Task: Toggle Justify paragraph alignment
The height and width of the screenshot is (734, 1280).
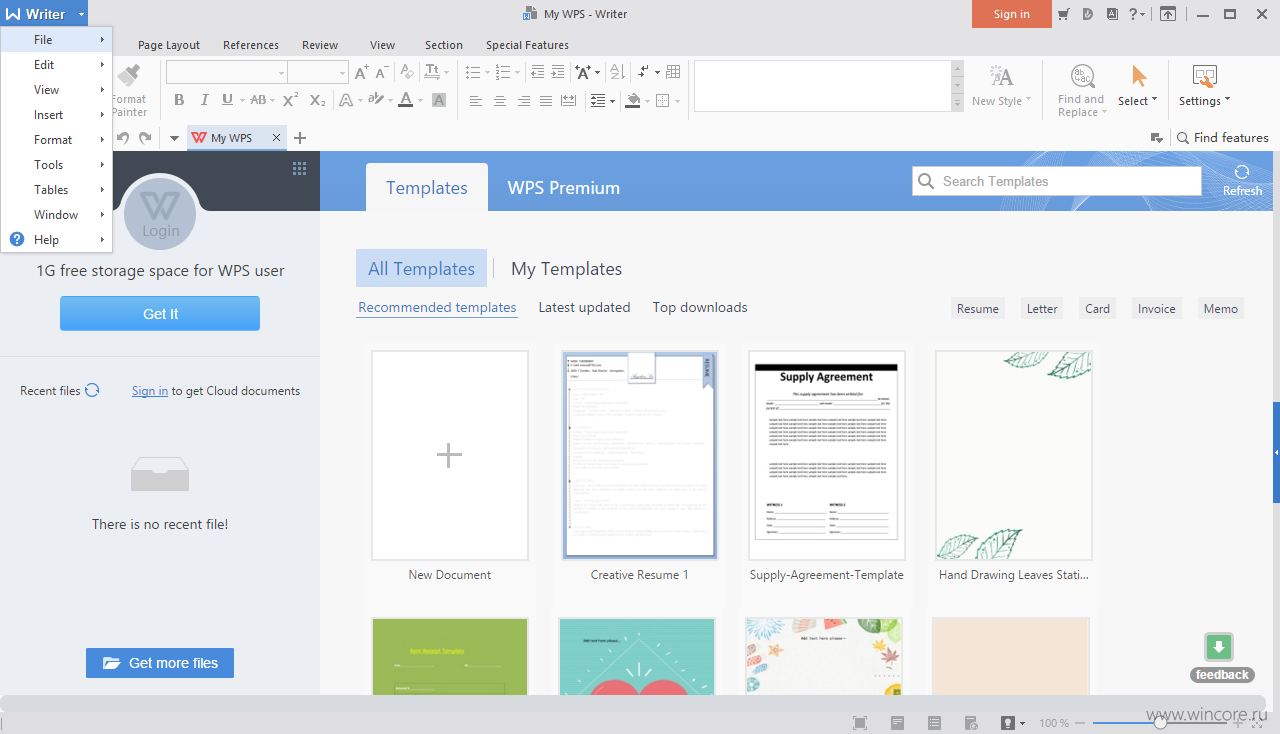Action: pyautogui.click(x=546, y=101)
